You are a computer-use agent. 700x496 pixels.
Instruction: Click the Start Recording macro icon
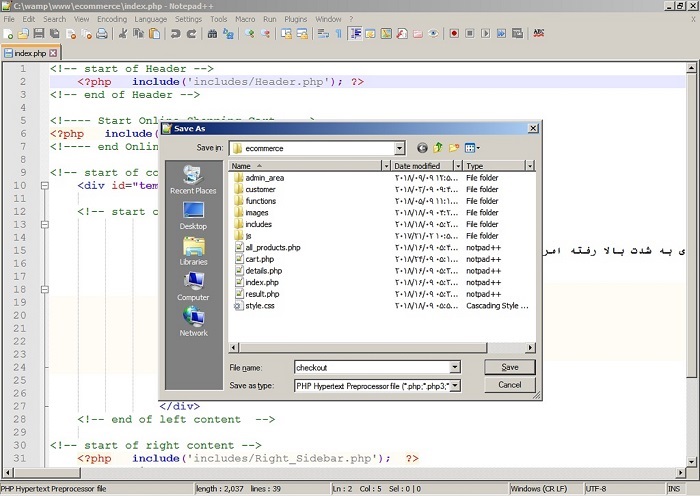tap(454, 33)
